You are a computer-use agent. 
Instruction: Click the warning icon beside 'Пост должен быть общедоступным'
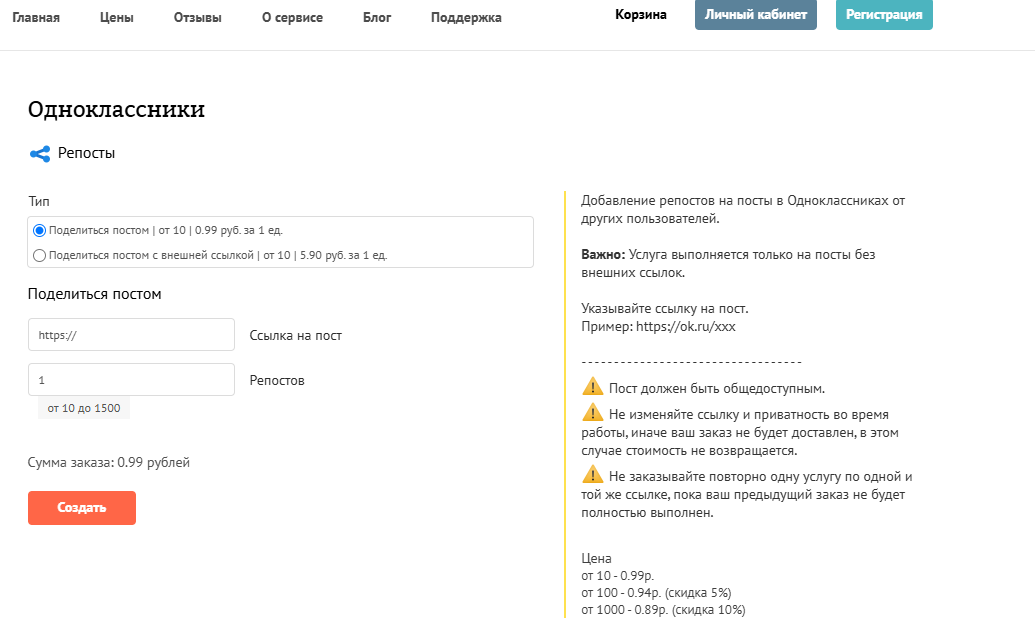click(x=592, y=386)
